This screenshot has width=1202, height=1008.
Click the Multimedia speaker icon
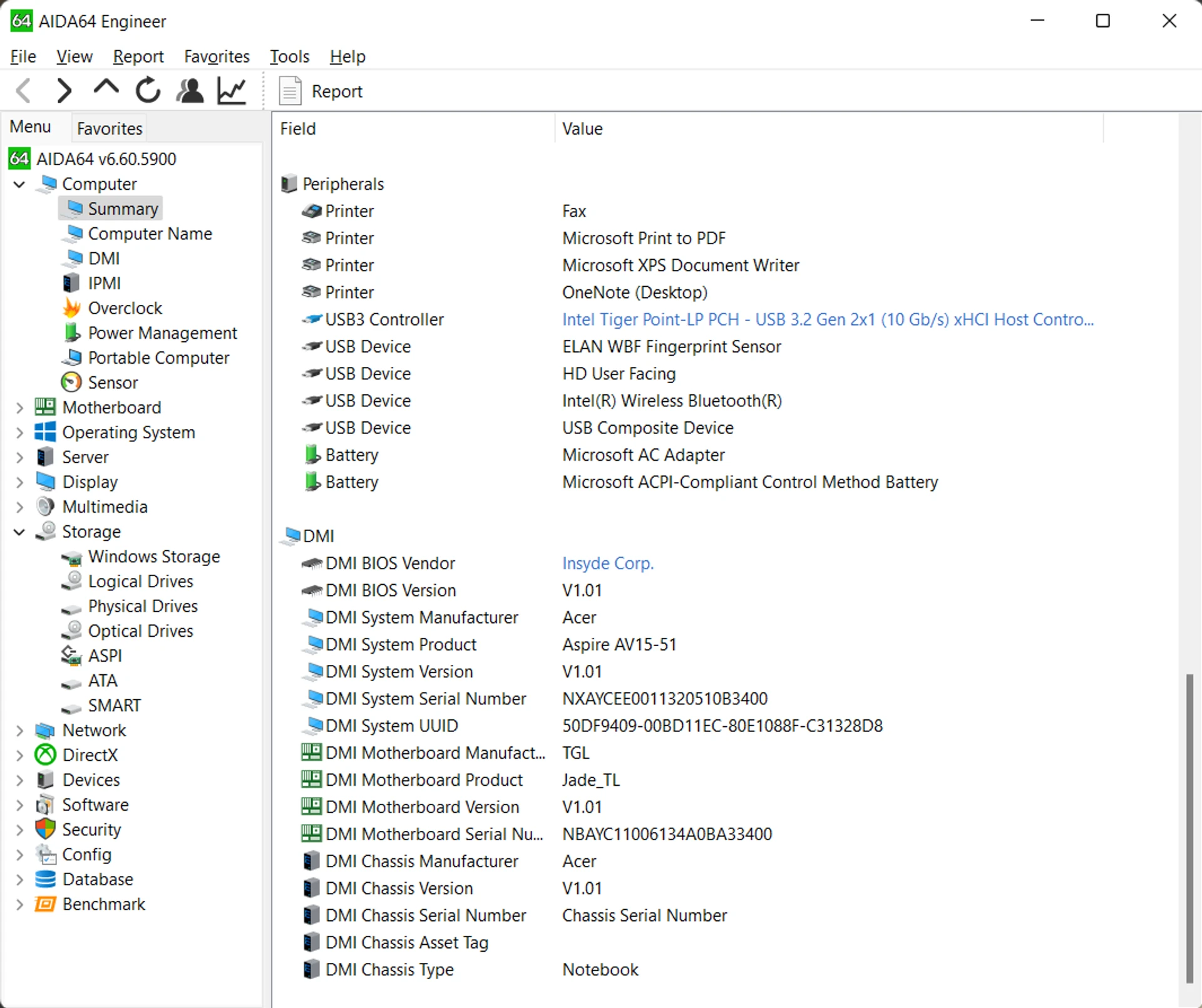click(45, 507)
